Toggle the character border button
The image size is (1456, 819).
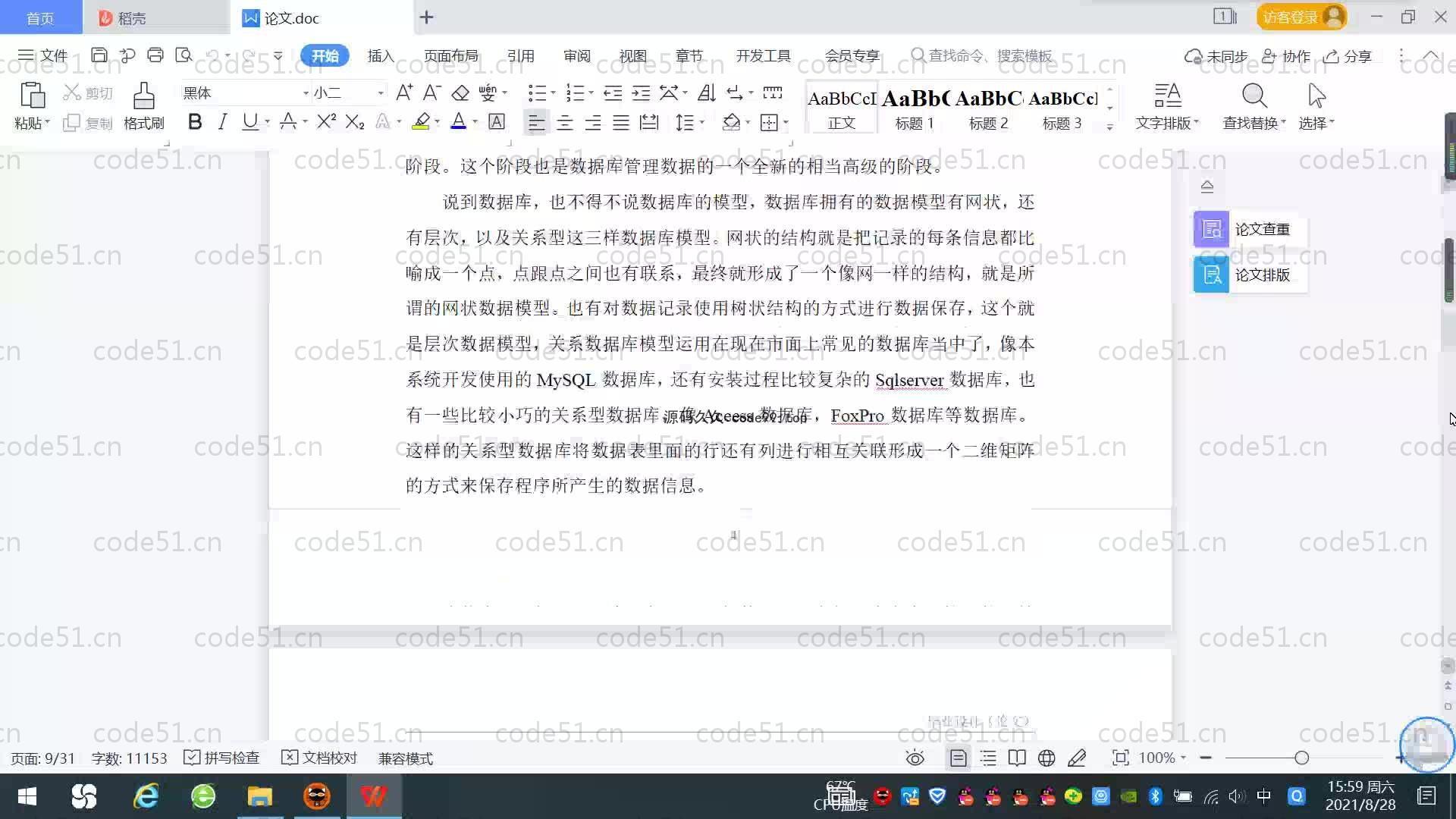[x=497, y=122]
